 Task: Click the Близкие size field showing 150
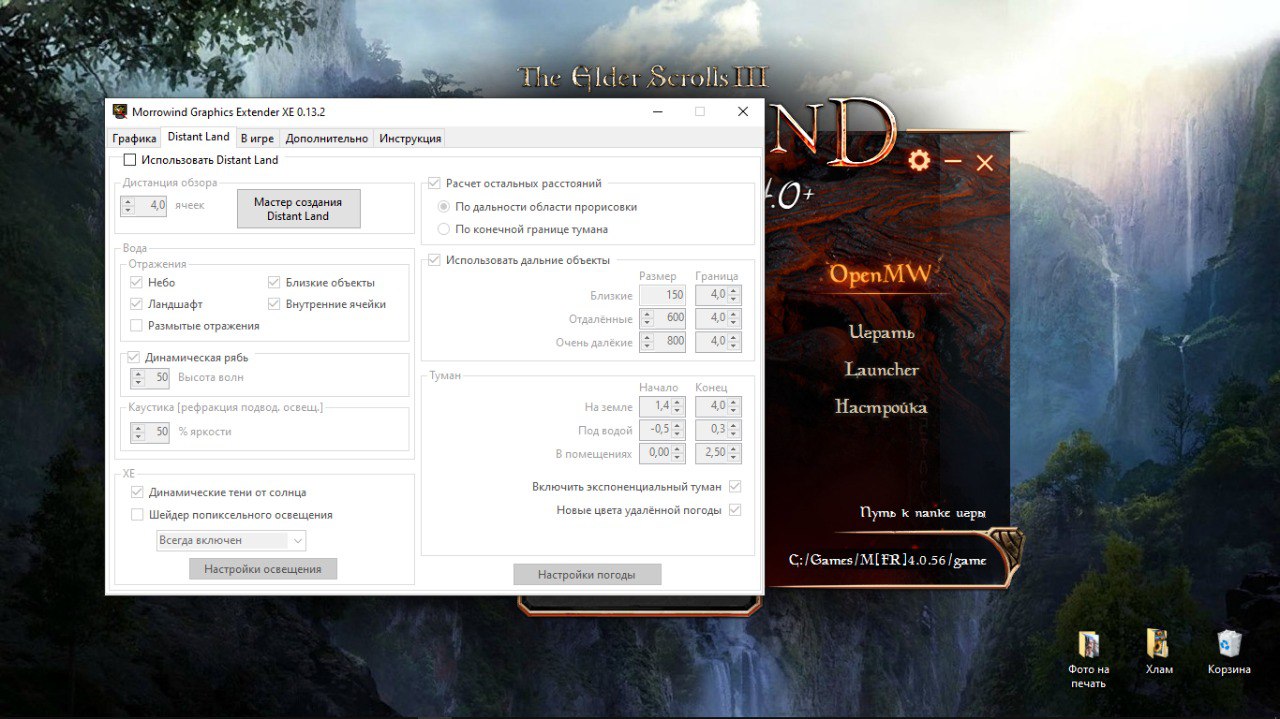click(x=662, y=295)
